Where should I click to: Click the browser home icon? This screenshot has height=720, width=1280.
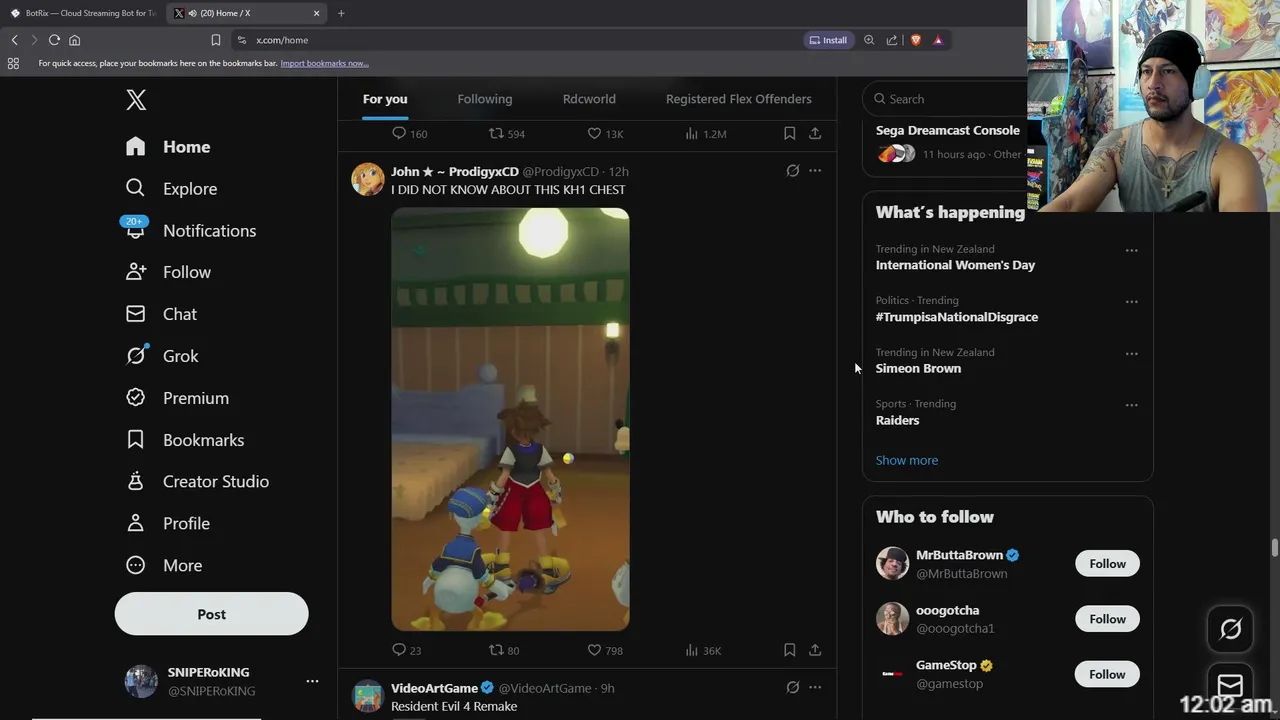pos(74,40)
